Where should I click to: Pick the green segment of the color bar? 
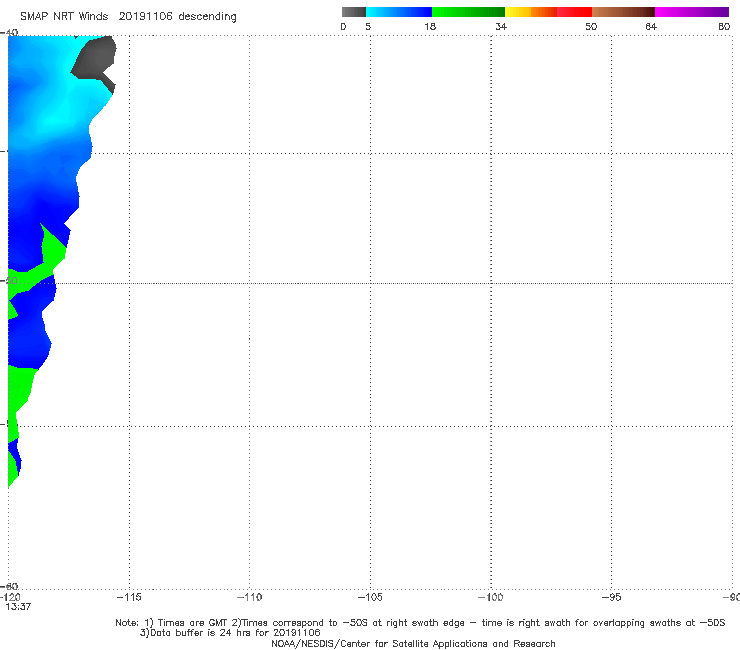click(468, 12)
